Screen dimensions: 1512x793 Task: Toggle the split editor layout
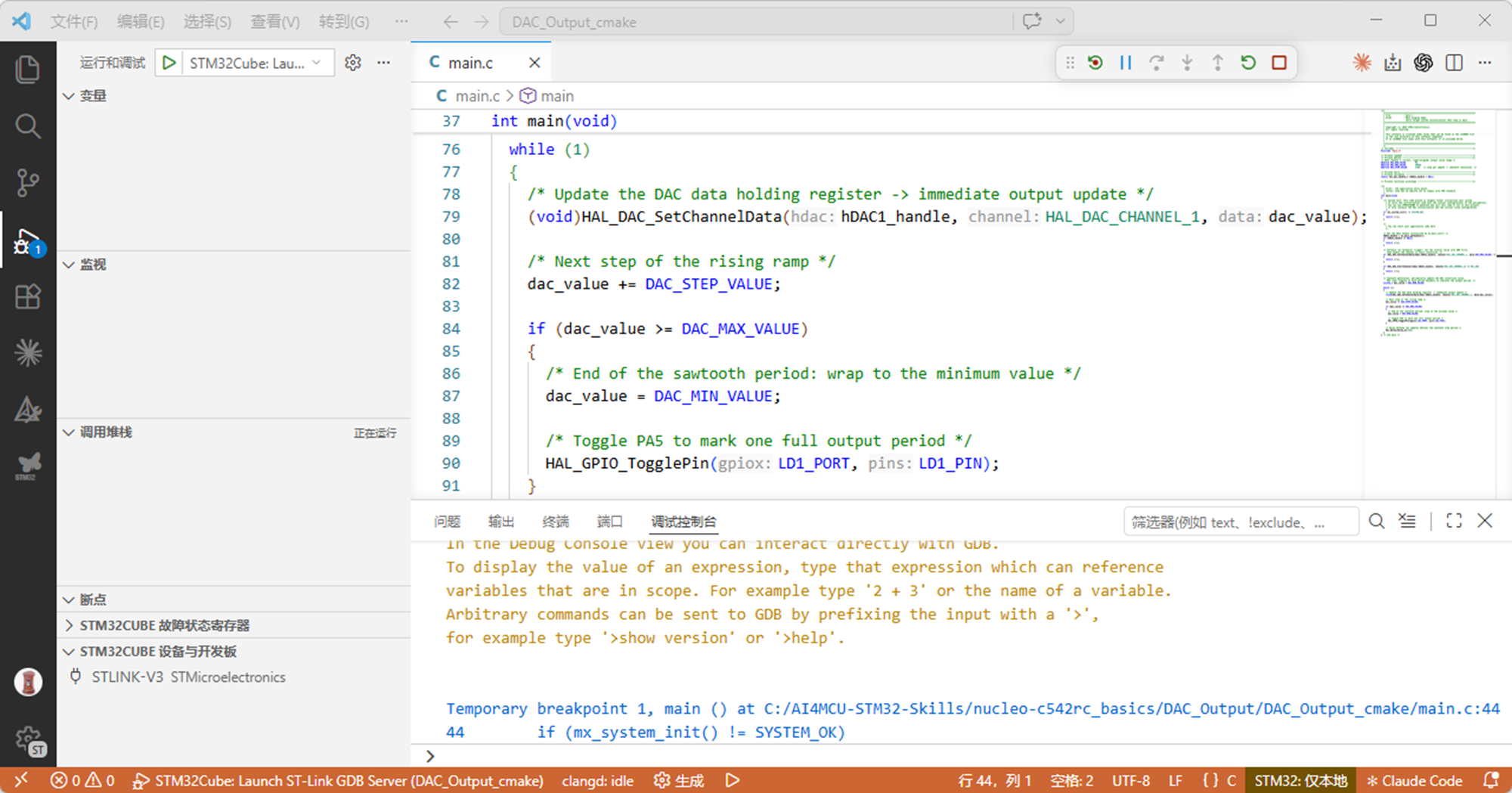[1454, 63]
